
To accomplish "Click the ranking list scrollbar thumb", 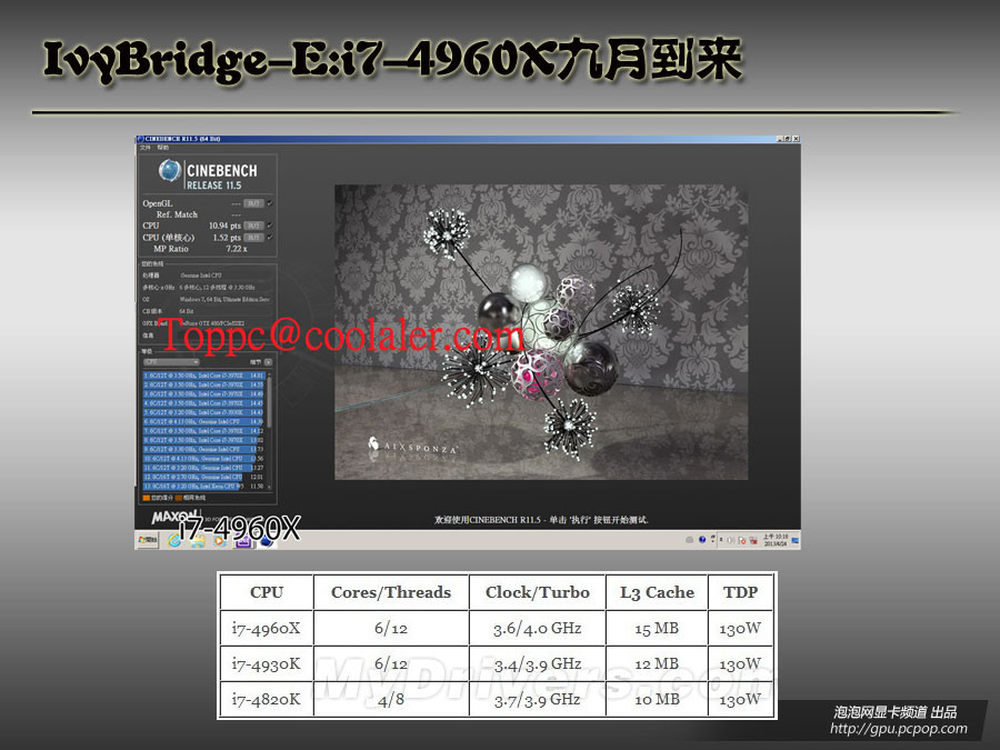I will [269, 403].
